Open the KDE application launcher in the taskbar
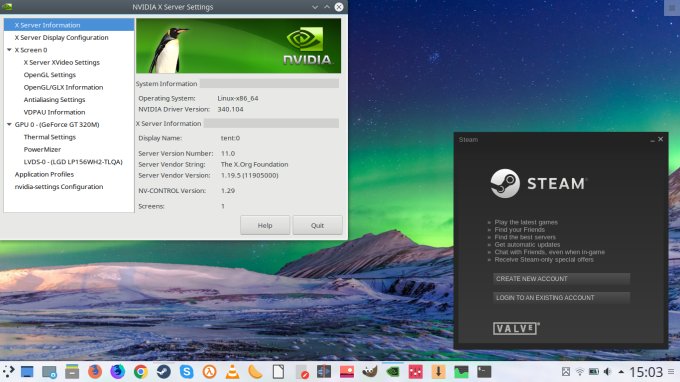 (8, 372)
